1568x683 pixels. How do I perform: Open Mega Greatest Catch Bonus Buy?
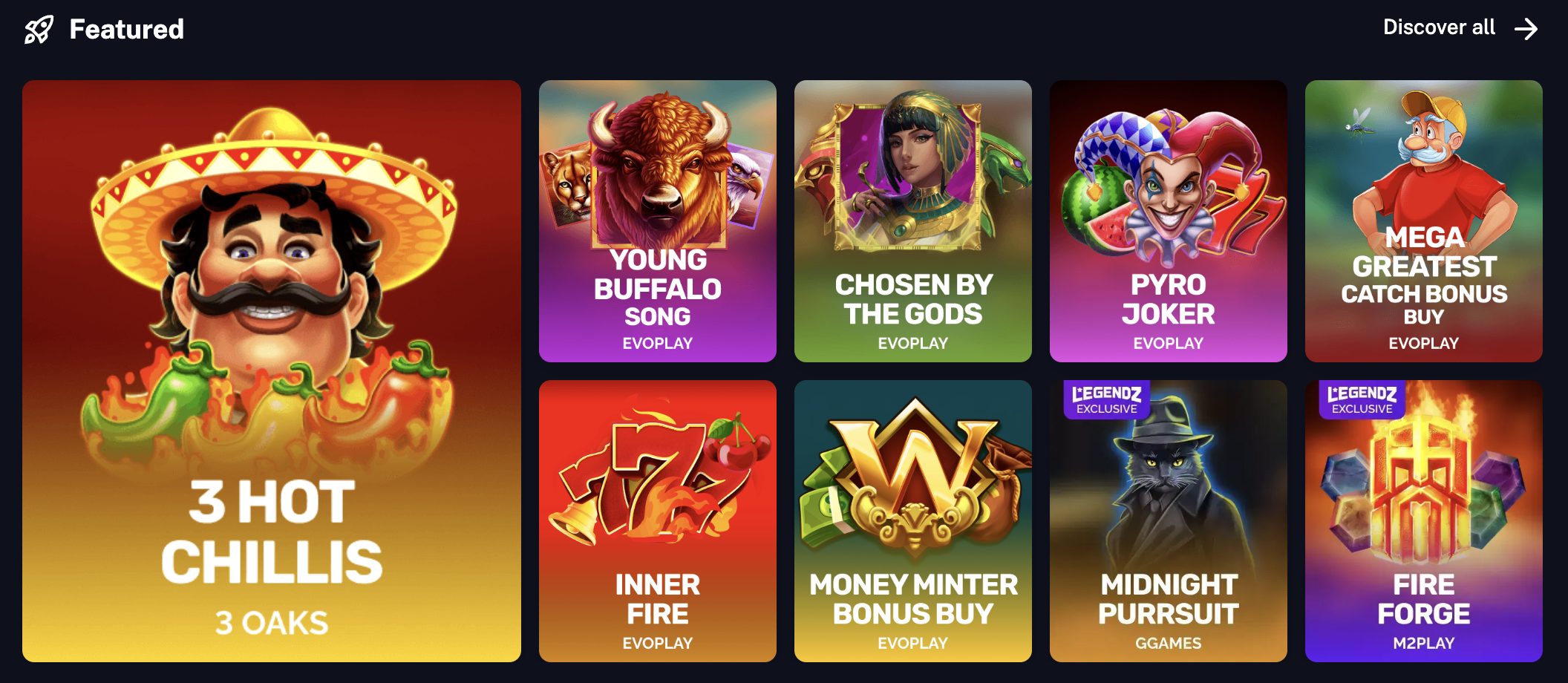(1424, 221)
